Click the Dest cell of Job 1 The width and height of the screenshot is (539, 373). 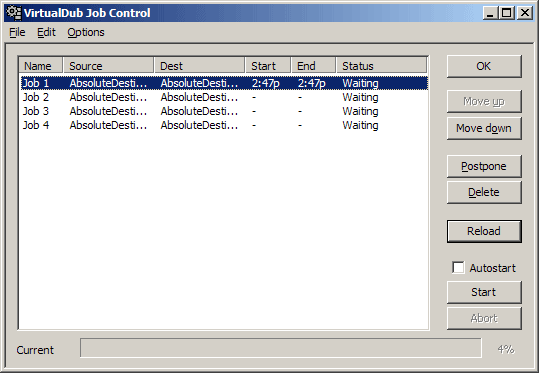point(199,83)
